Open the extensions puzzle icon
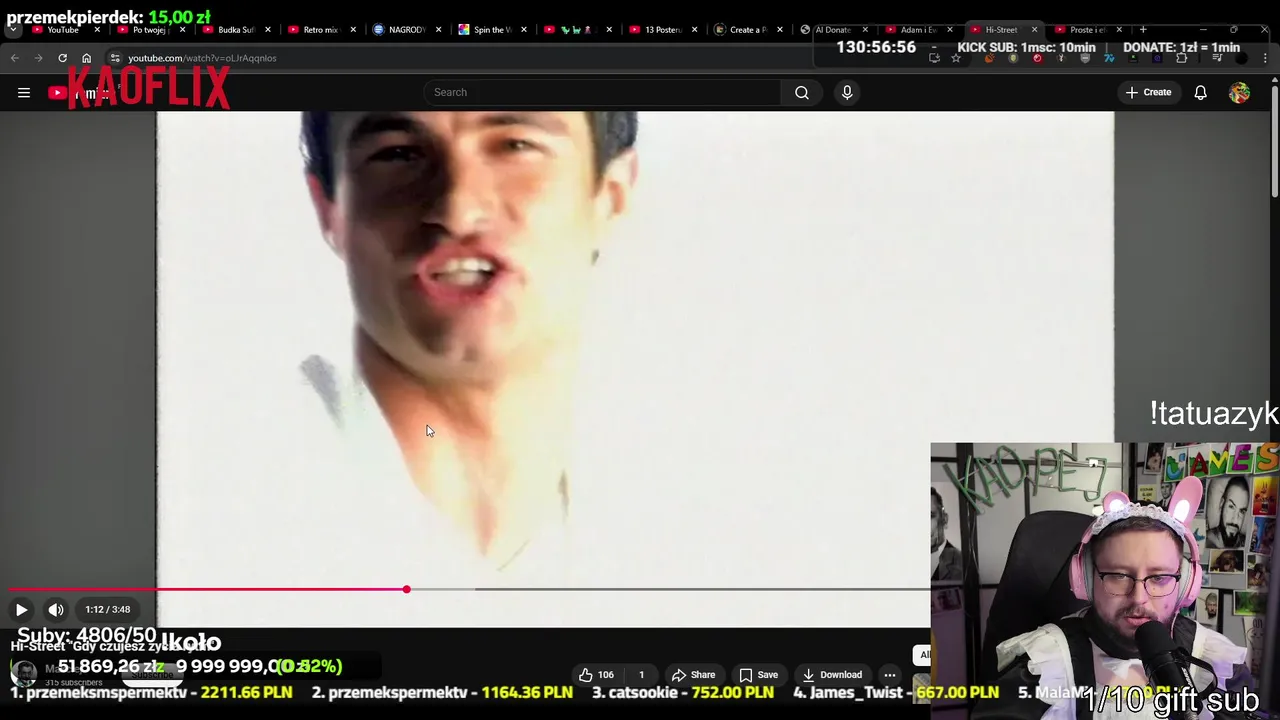Viewport: 1280px width, 720px height. [x=1181, y=58]
